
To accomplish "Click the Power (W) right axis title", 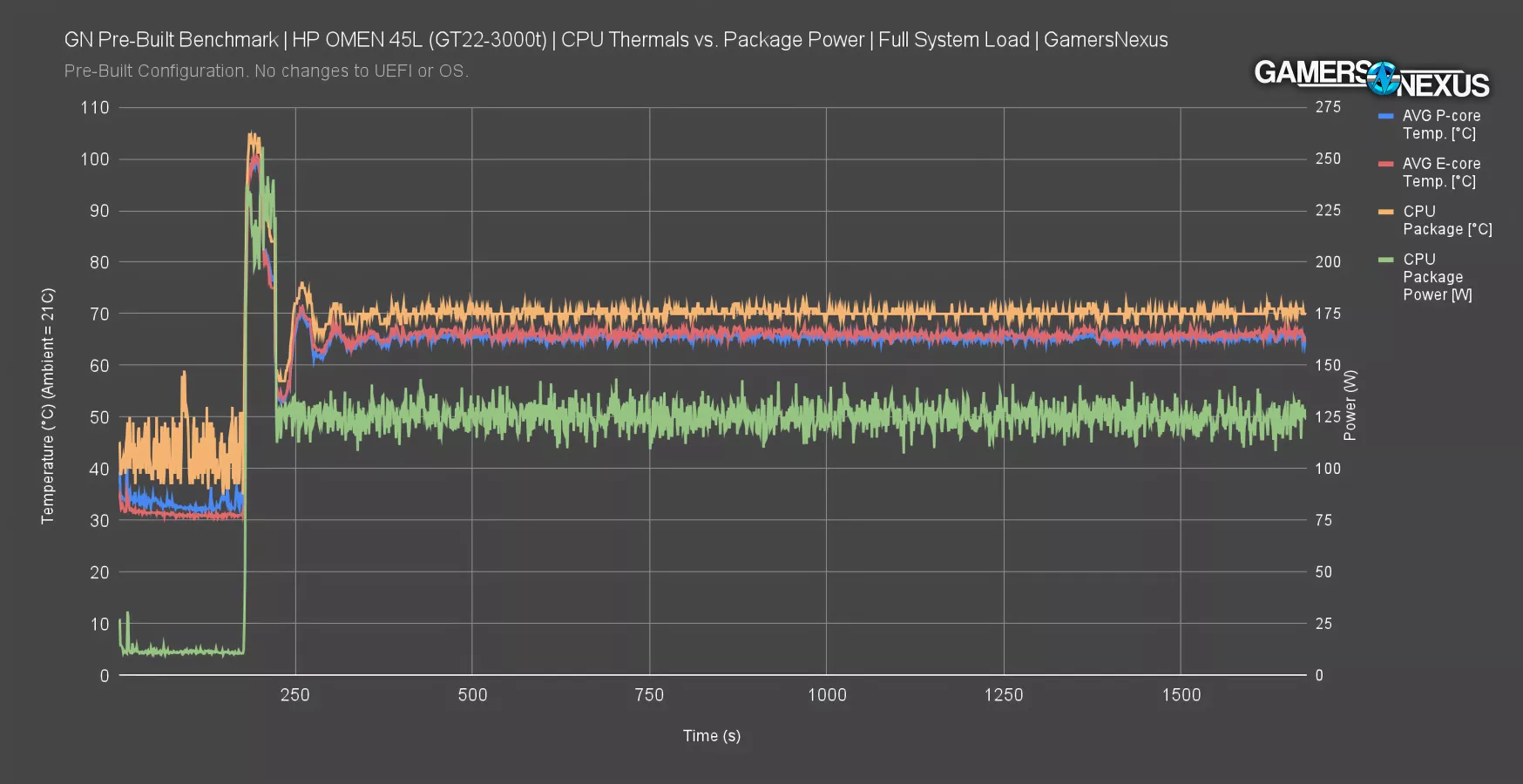I will click(1350, 405).
